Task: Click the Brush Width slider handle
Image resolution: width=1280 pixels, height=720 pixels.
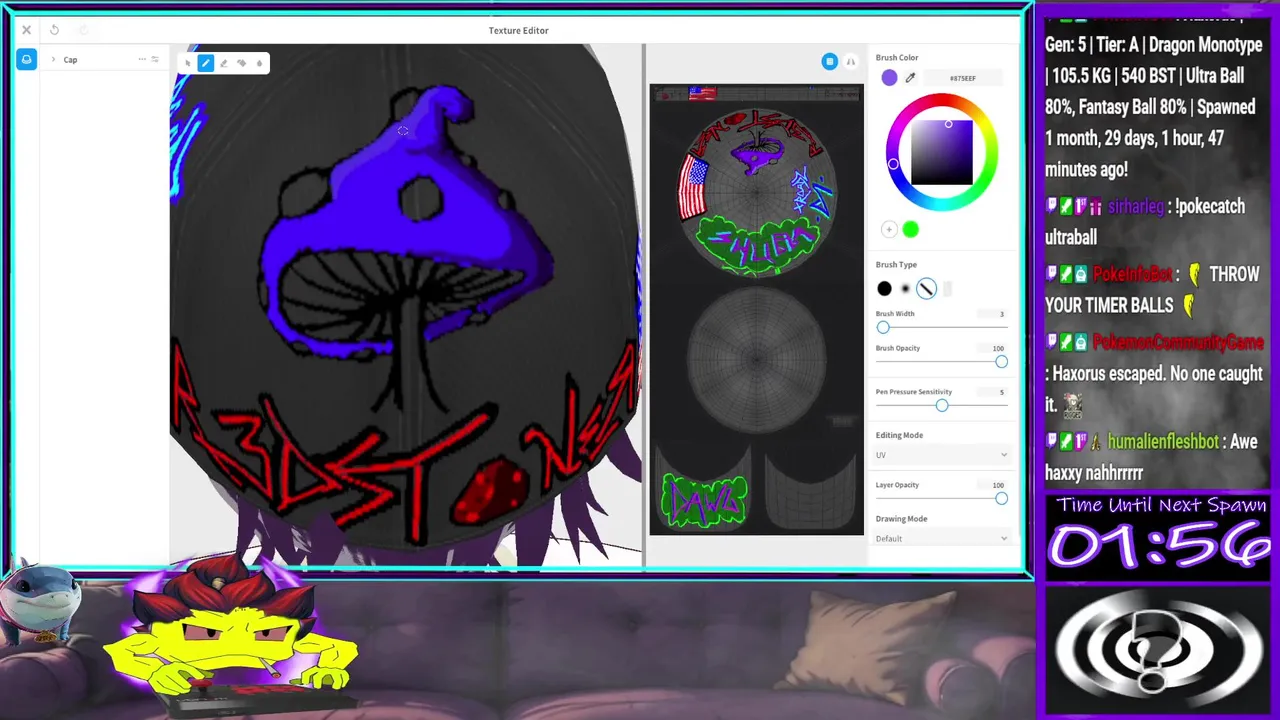Action: coord(883,327)
